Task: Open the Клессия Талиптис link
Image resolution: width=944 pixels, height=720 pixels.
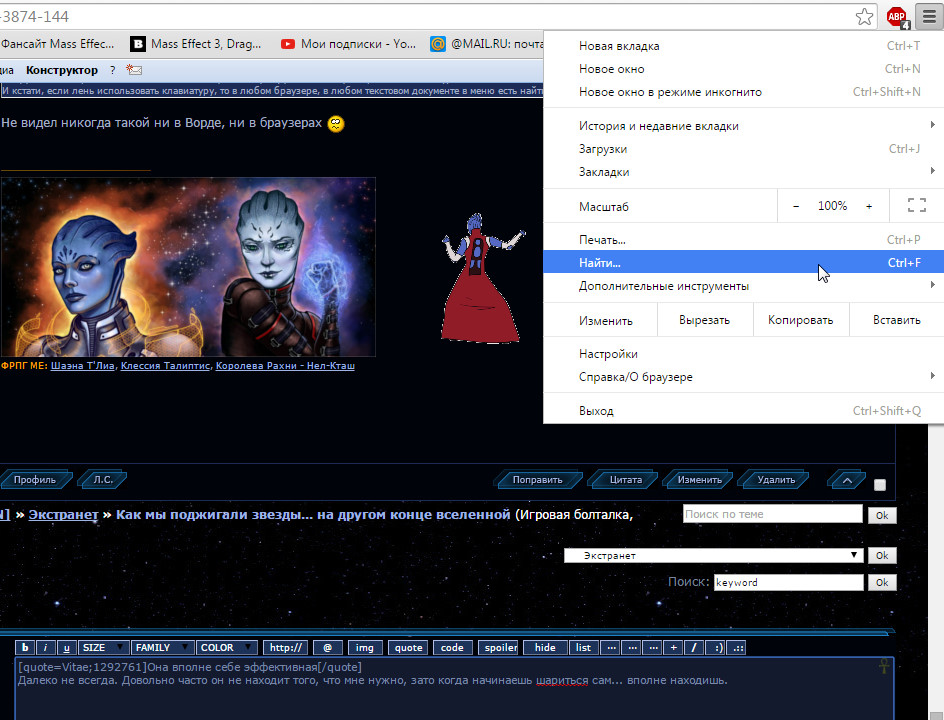Action: (x=165, y=365)
